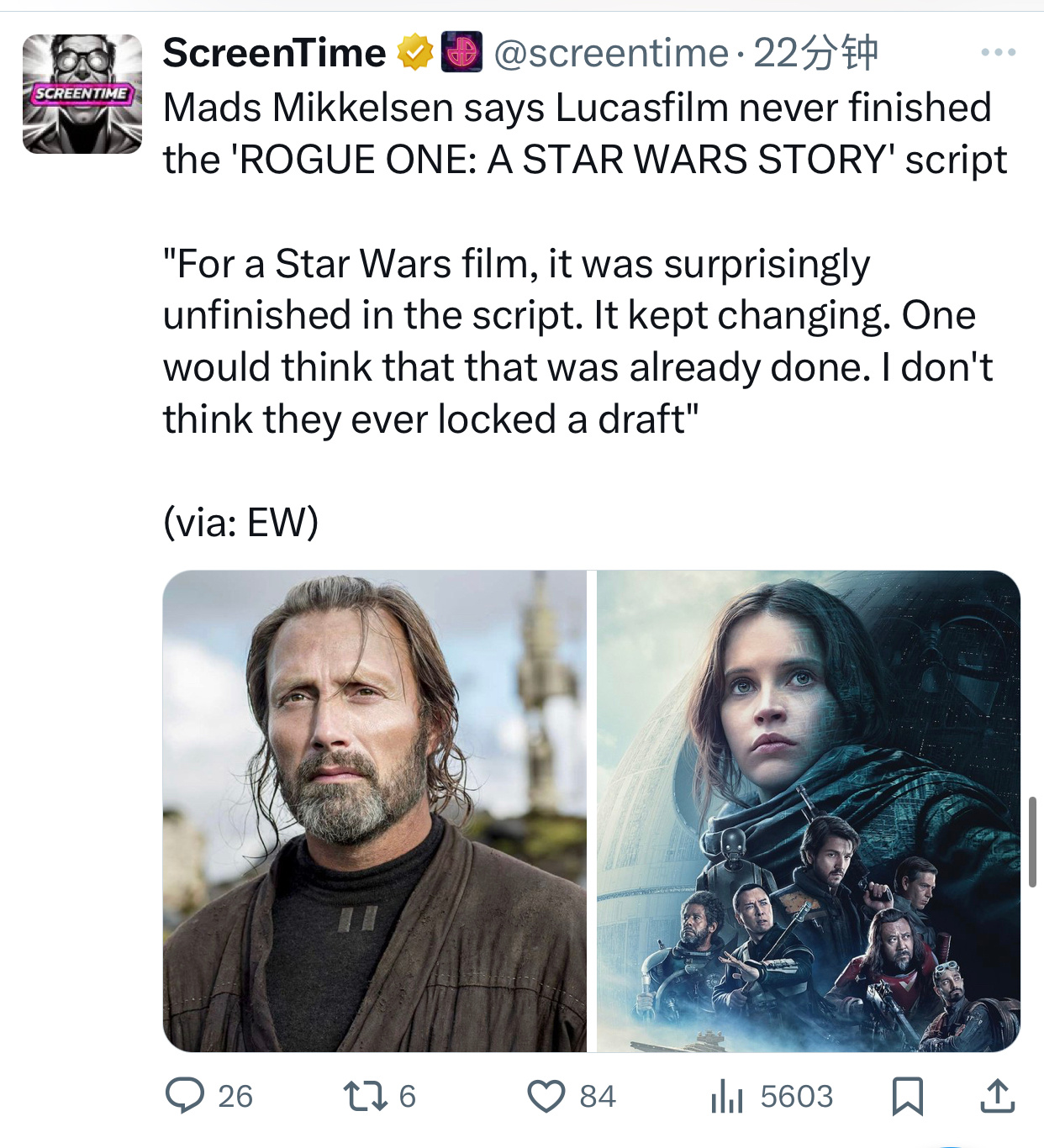Click the 22分钟 post timestamp
Screen dimensions: 1044x1148
pos(815,54)
